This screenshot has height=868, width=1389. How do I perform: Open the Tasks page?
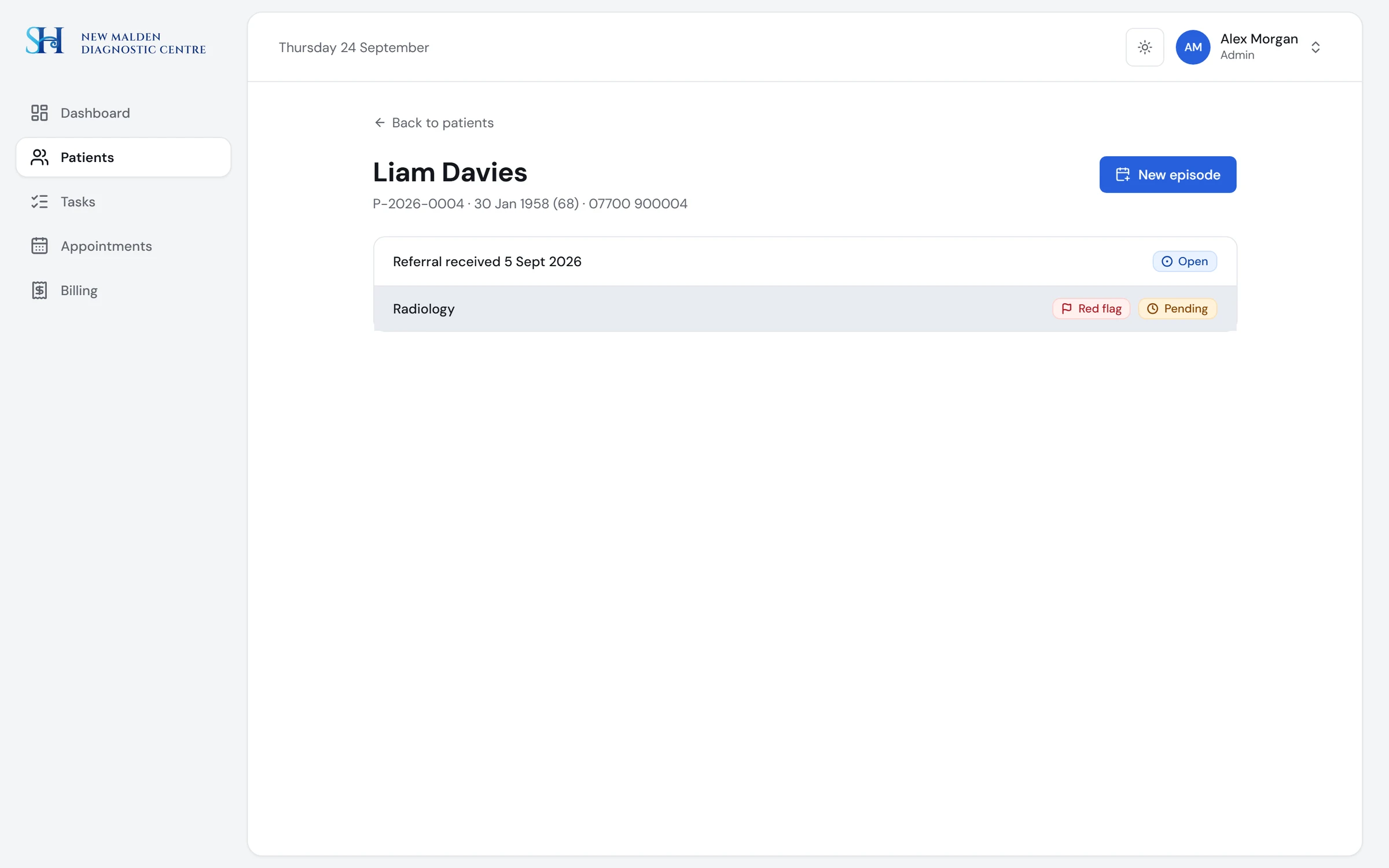click(123, 201)
